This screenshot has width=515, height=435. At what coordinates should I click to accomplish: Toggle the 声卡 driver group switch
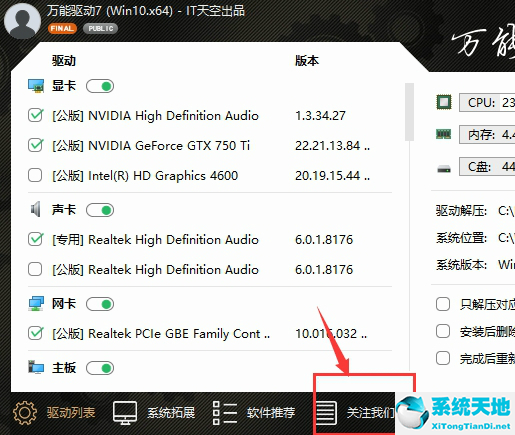click(x=100, y=210)
